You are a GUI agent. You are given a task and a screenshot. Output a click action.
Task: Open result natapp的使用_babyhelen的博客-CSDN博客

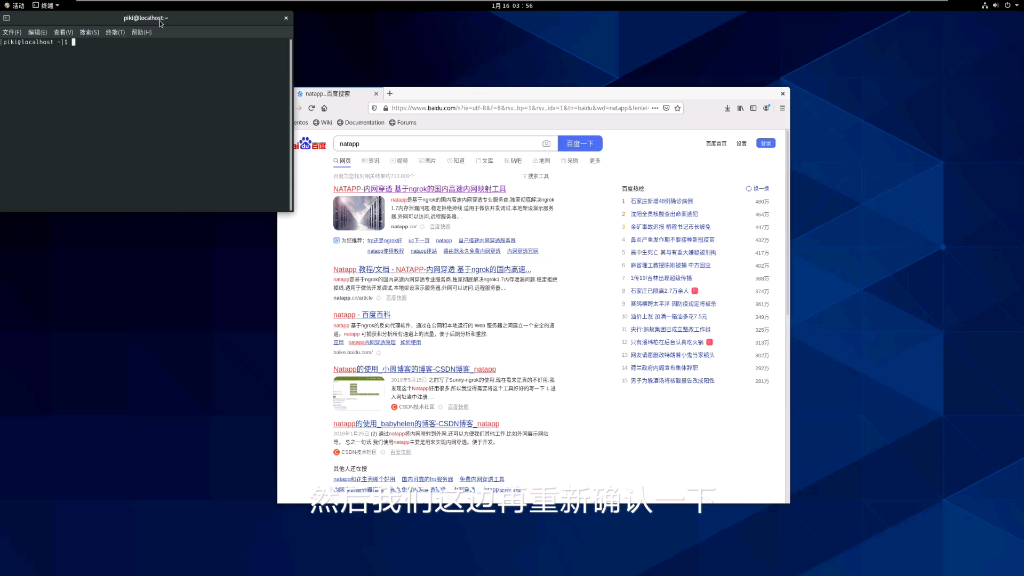click(x=416, y=424)
